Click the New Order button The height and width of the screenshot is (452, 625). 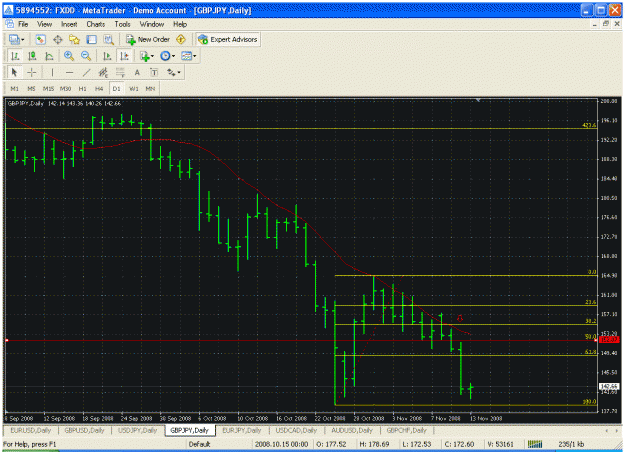tap(148, 39)
